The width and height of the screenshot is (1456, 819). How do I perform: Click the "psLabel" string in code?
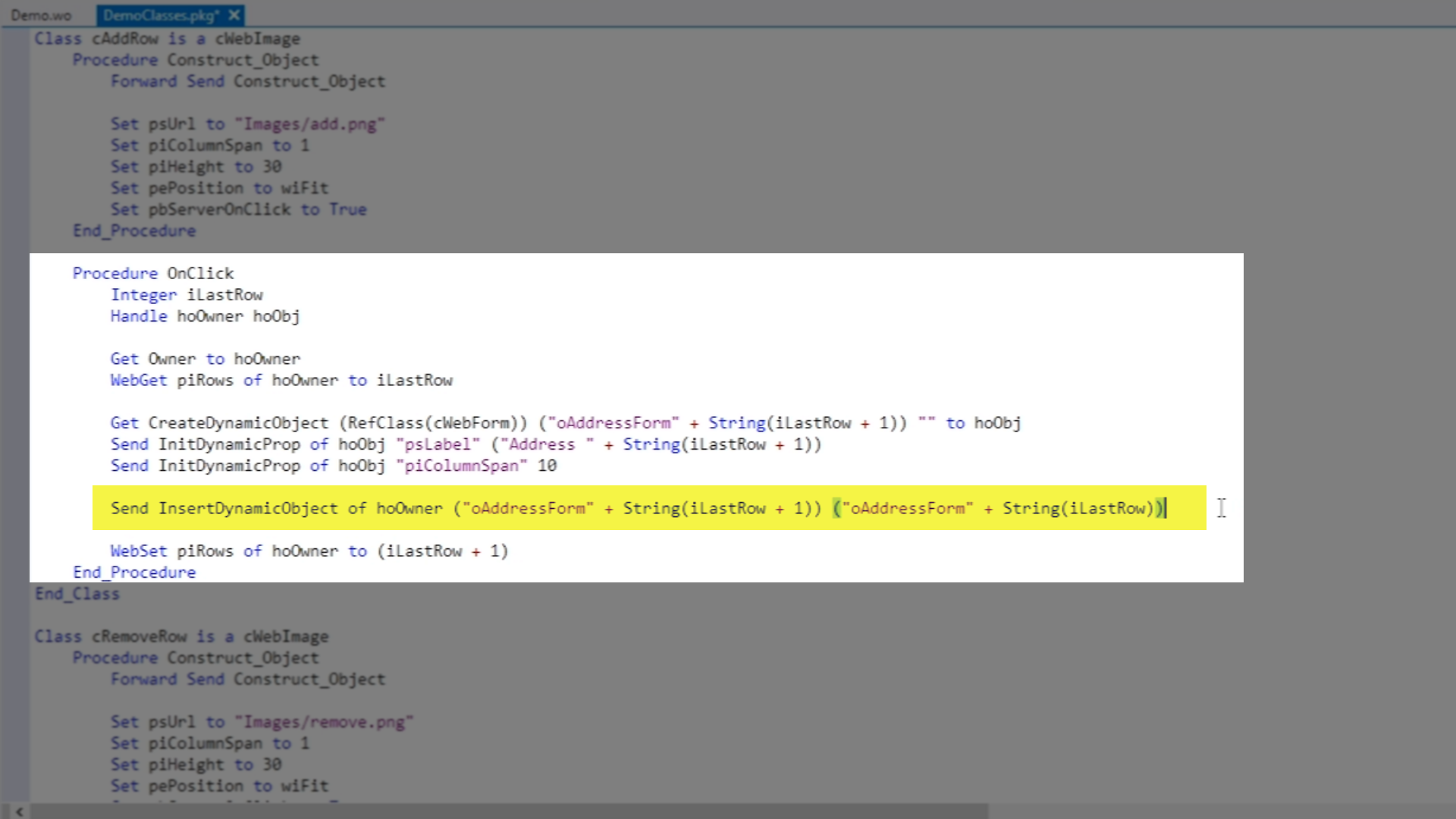[x=438, y=444]
